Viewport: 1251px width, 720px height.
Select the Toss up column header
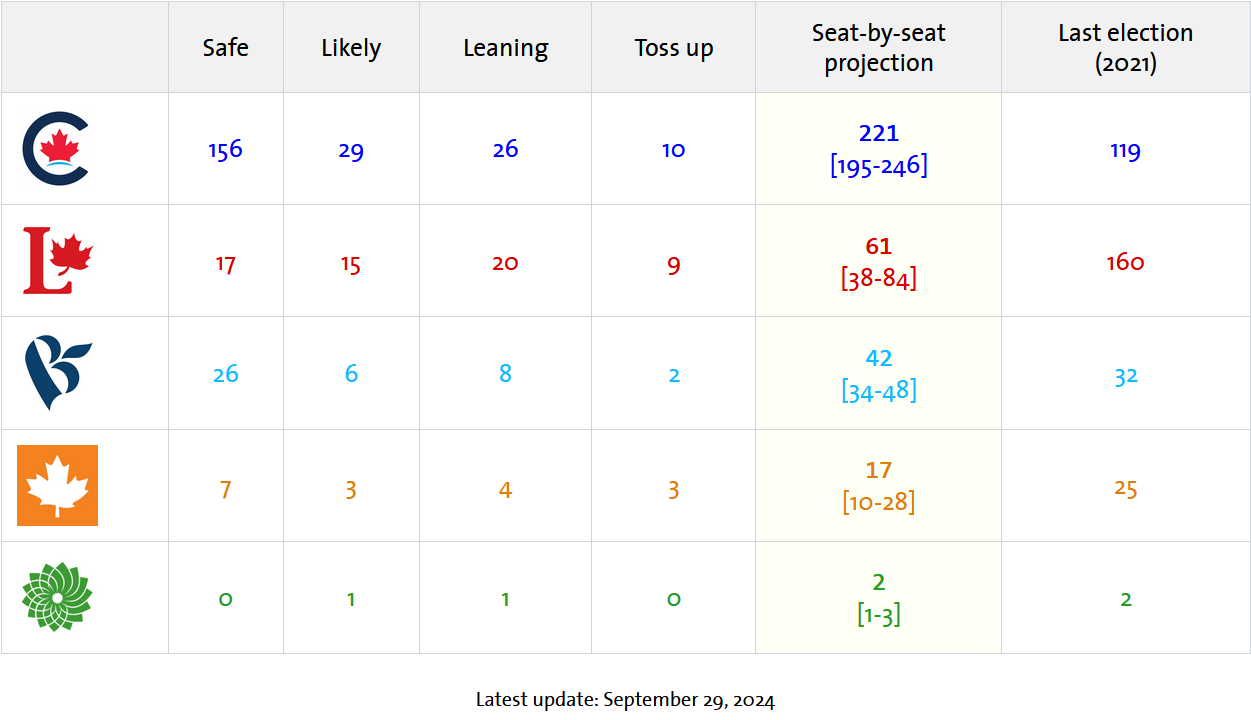pos(674,48)
